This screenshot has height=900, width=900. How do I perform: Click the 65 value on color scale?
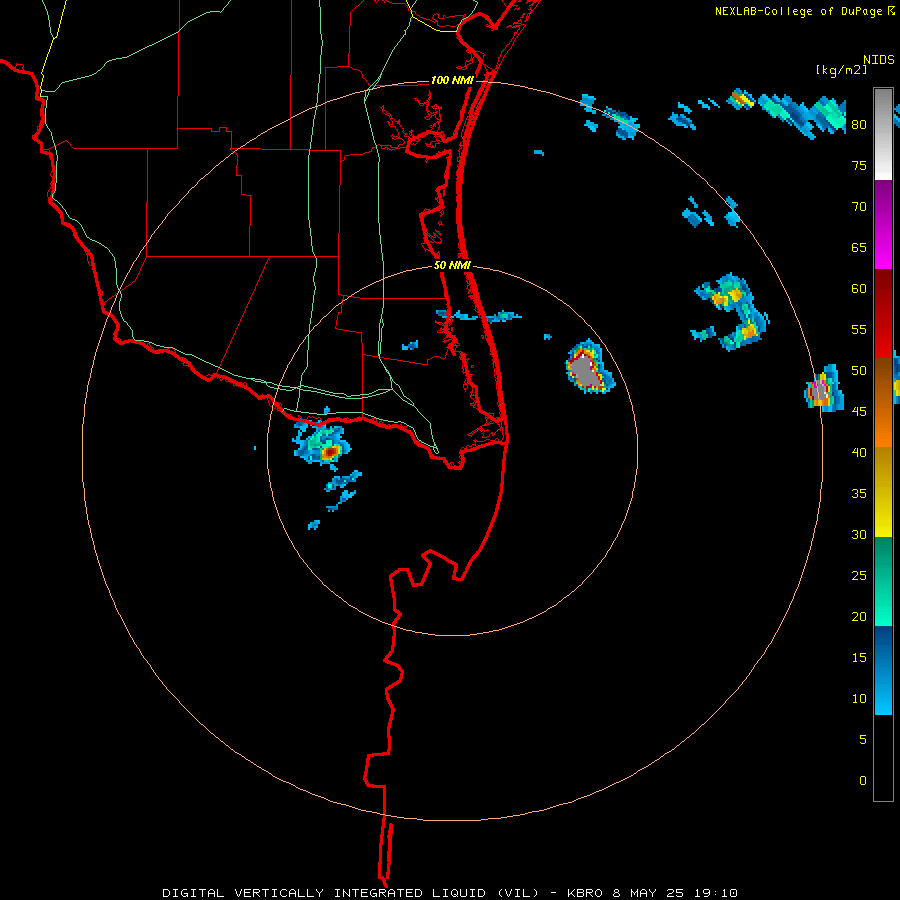pos(859,248)
